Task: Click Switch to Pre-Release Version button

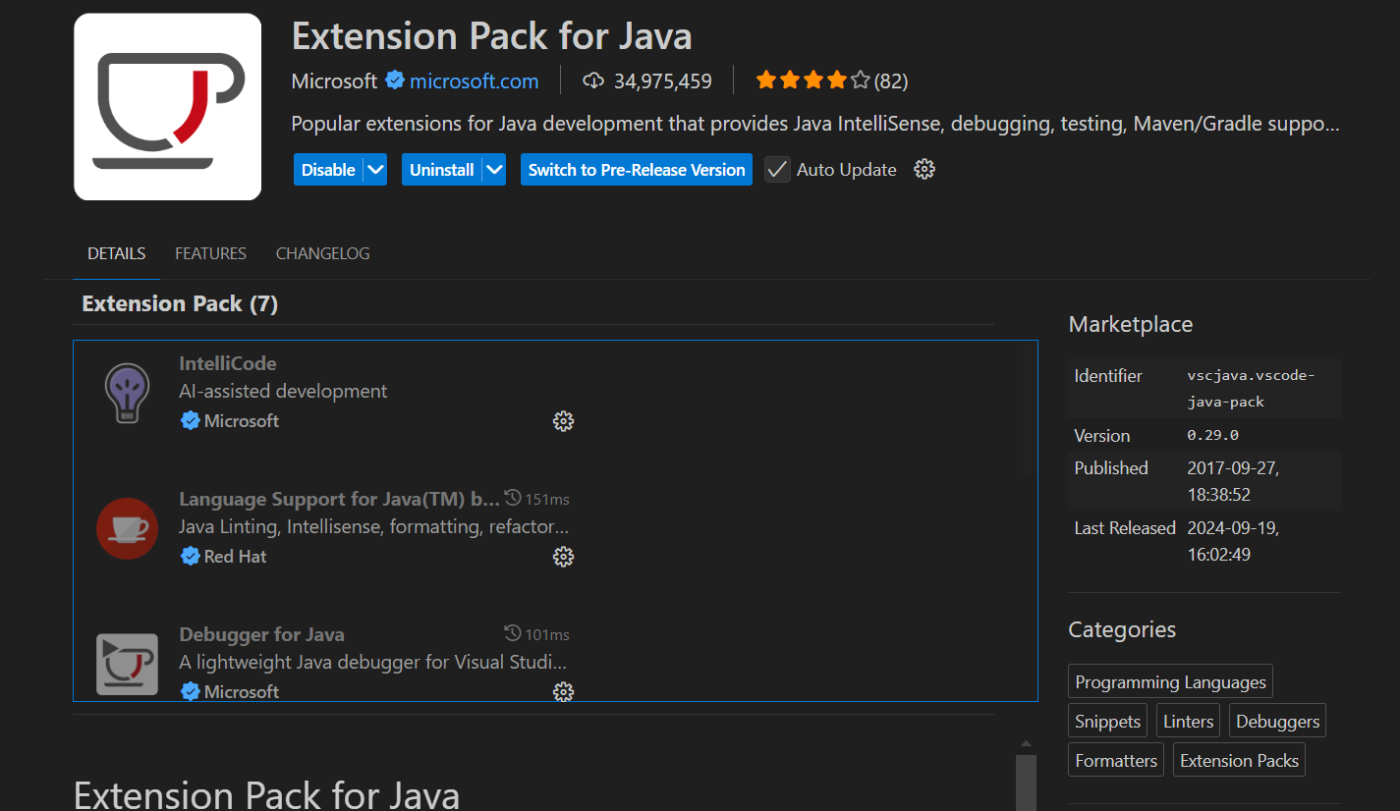Action: click(x=636, y=169)
